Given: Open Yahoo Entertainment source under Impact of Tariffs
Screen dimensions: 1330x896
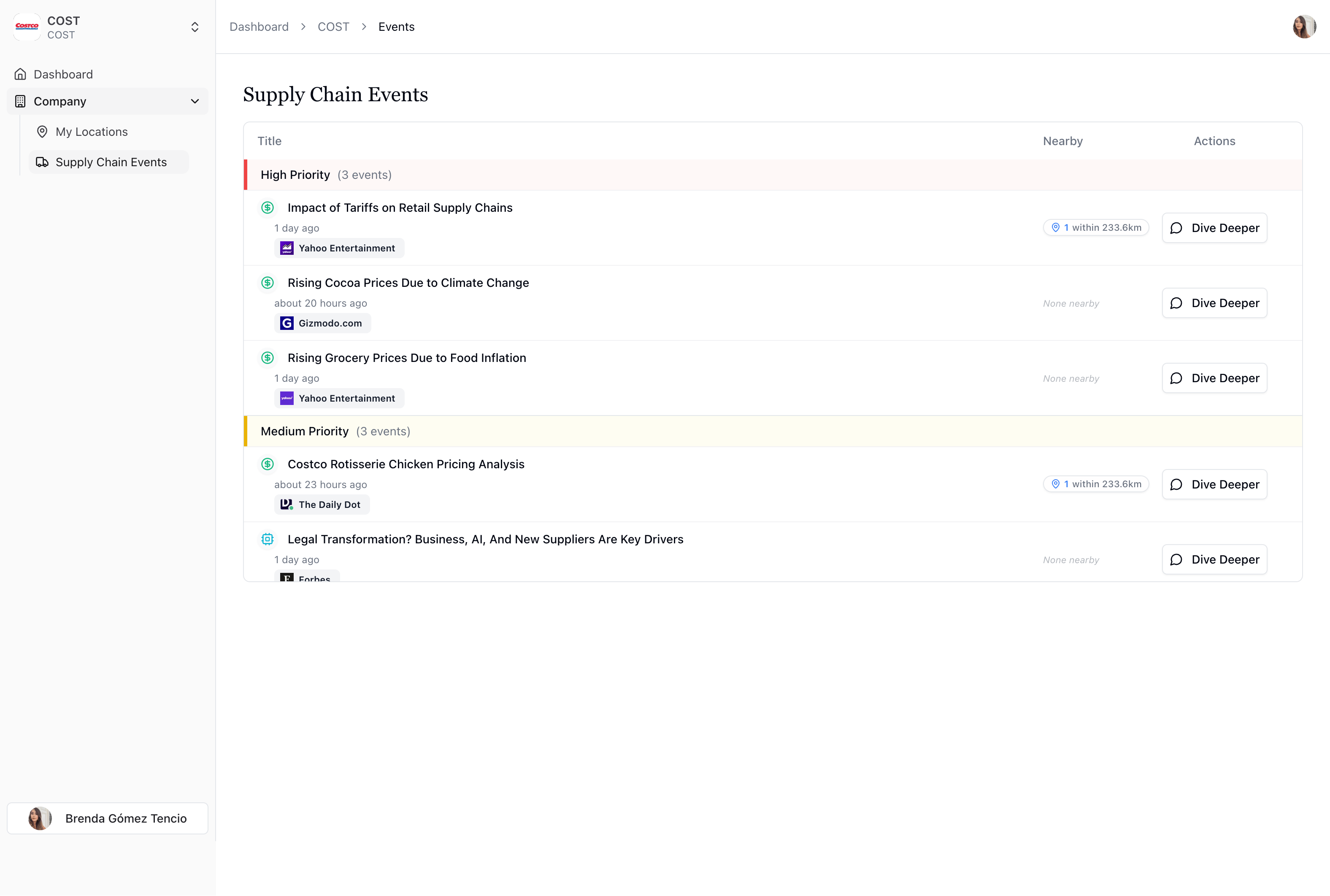Looking at the screenshot, I should point(340,248).
